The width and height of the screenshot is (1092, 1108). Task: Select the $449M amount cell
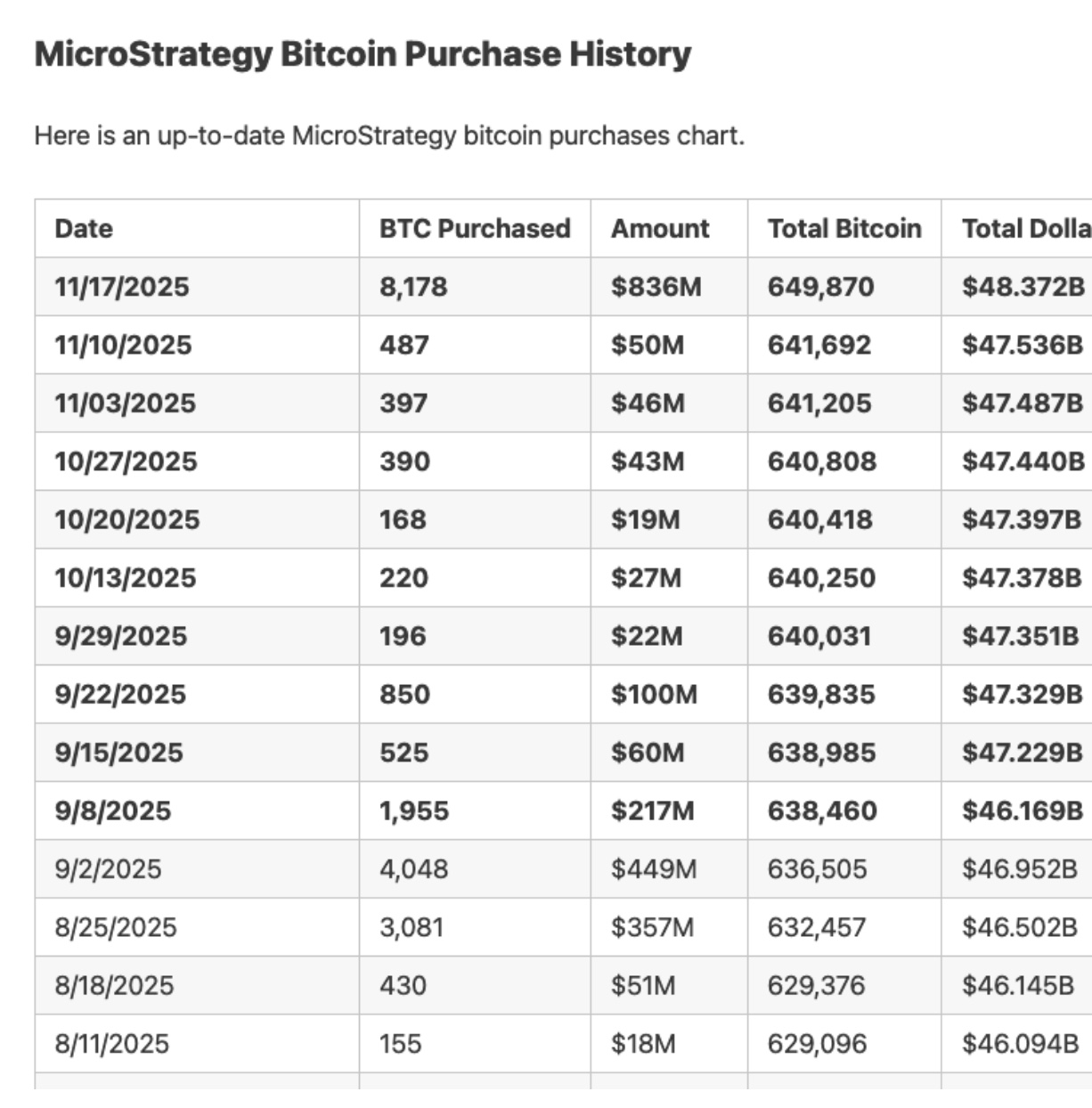click(654, 868)
